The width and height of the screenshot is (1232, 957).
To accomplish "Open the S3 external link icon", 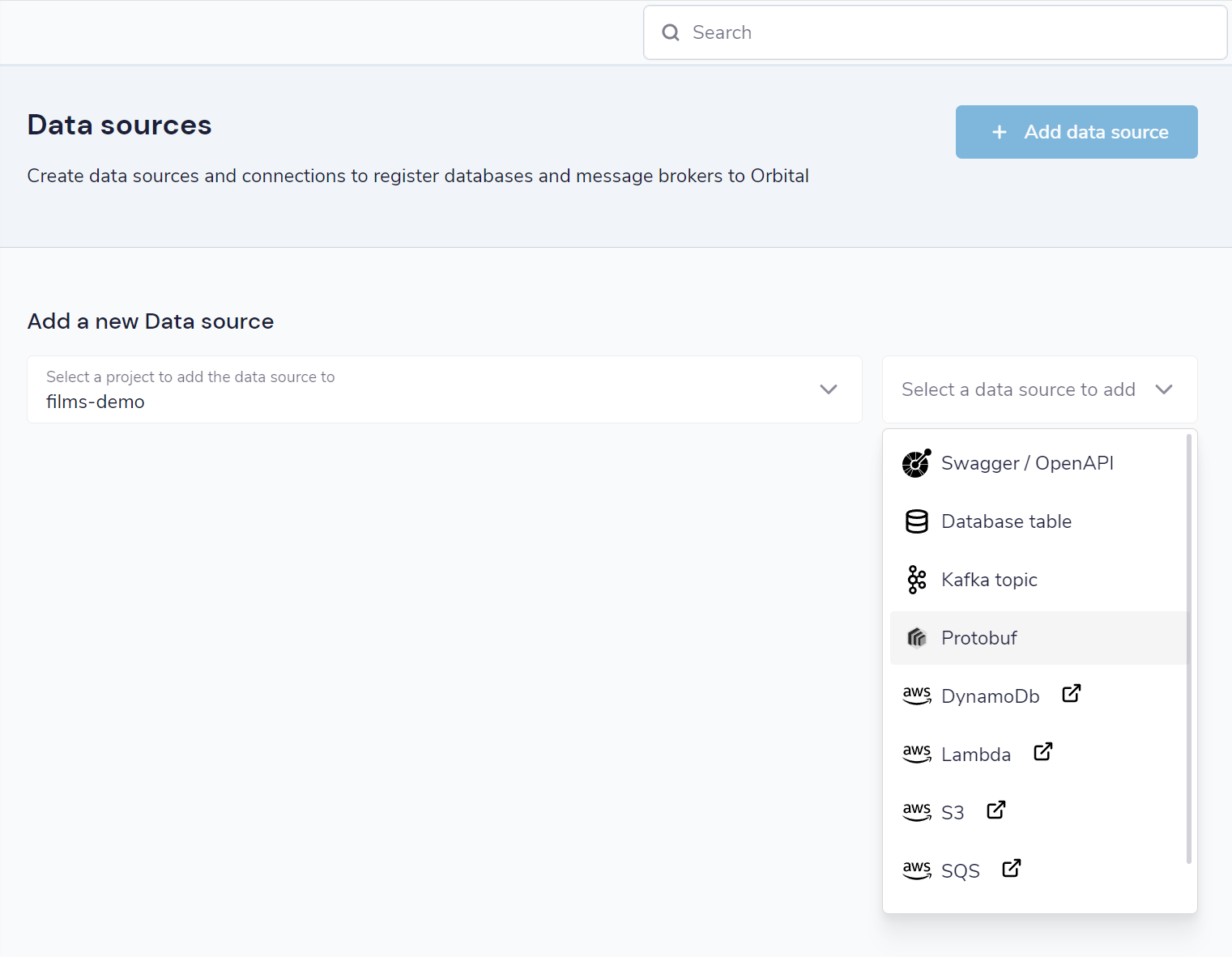I will [995, 810].
